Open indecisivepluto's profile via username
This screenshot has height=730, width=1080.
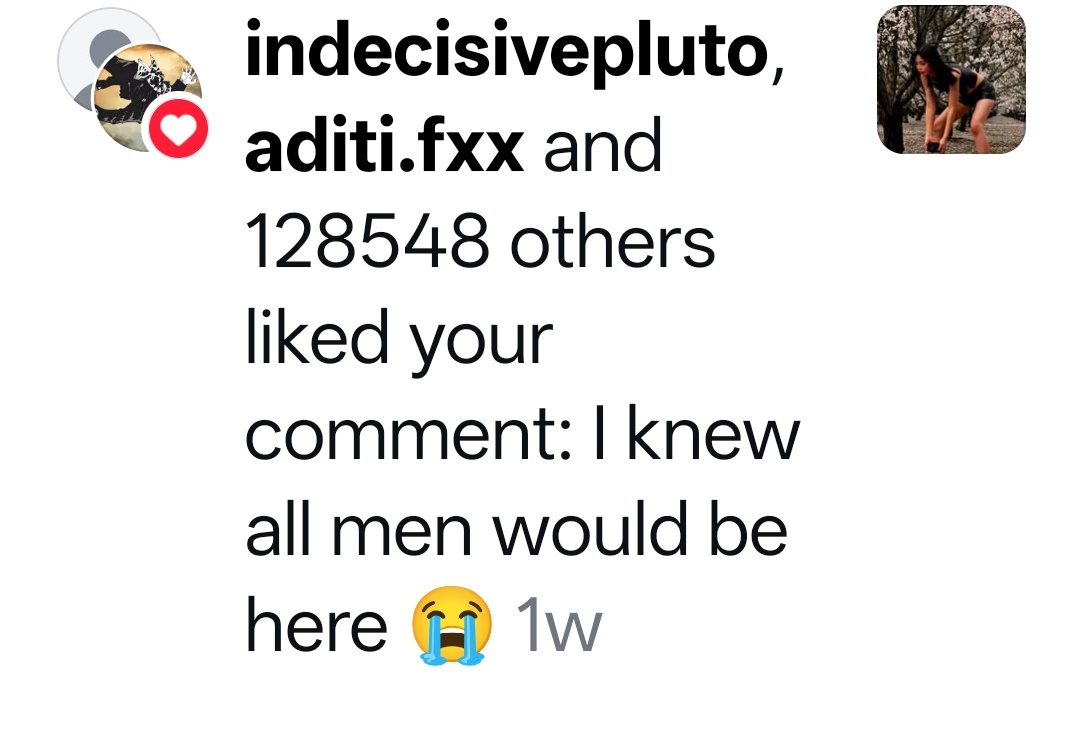point(506,50)
